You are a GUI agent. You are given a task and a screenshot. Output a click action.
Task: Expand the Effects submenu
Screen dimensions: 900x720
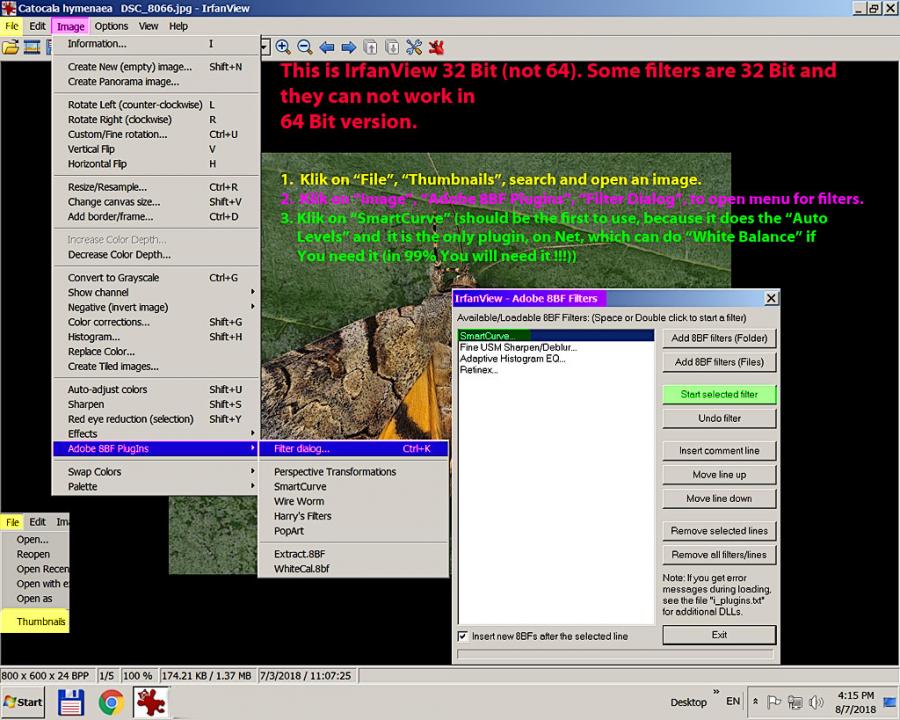(x=156, y=434)
